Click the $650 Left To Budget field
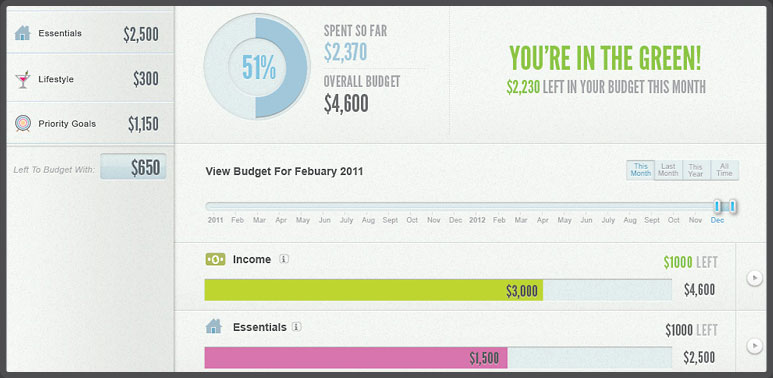 click(x=133, y=168)
